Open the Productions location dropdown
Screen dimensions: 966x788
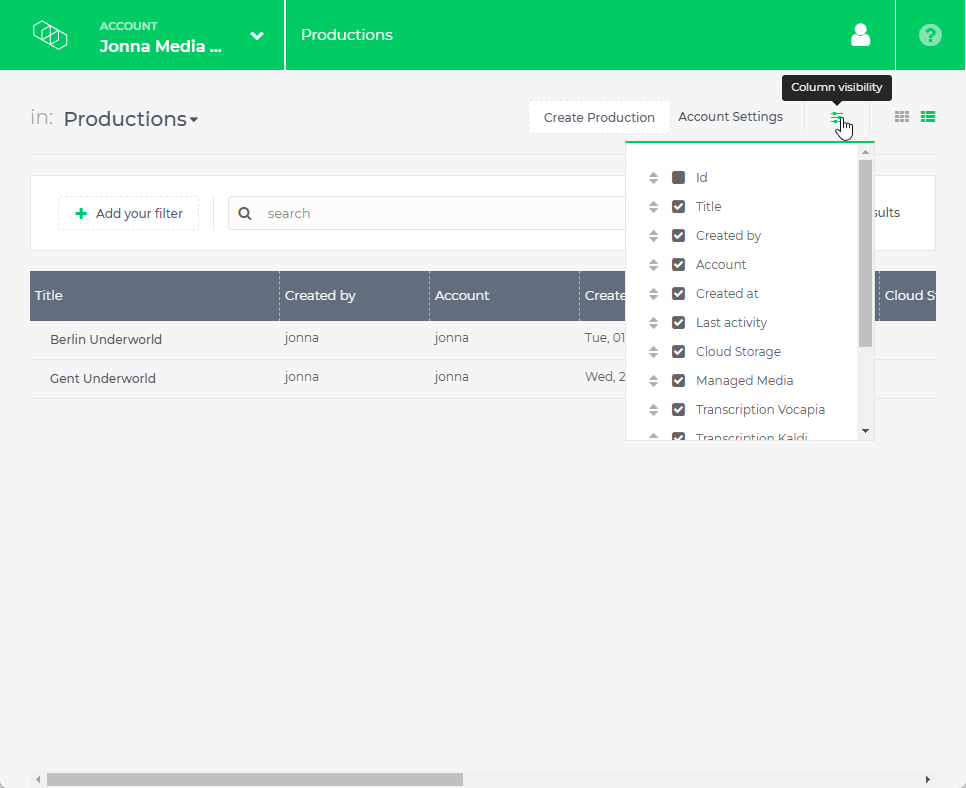(131, 119)
